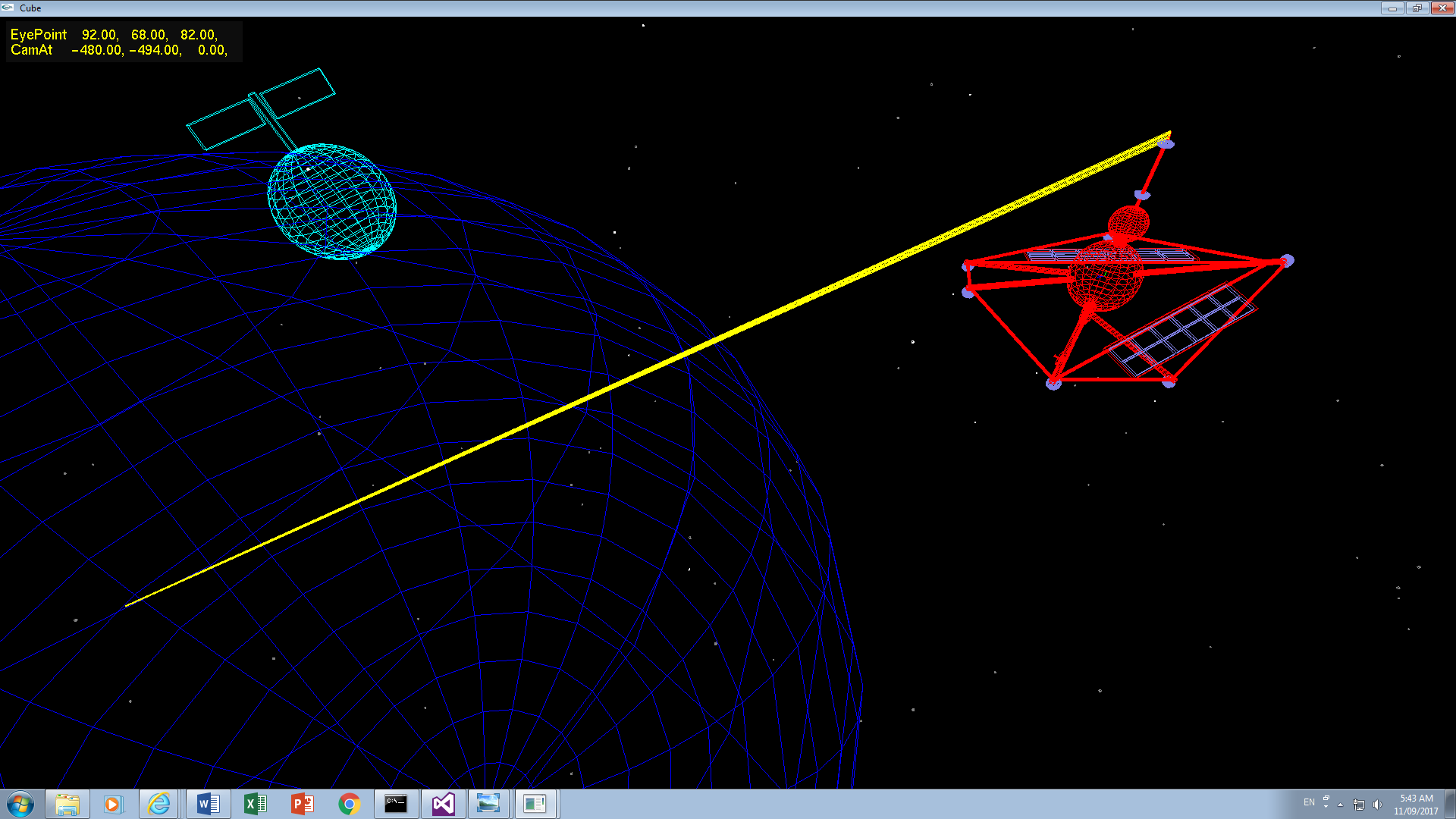
Task: Click the EN language indicator in the tray
Action: click(x=1309, y=802)
